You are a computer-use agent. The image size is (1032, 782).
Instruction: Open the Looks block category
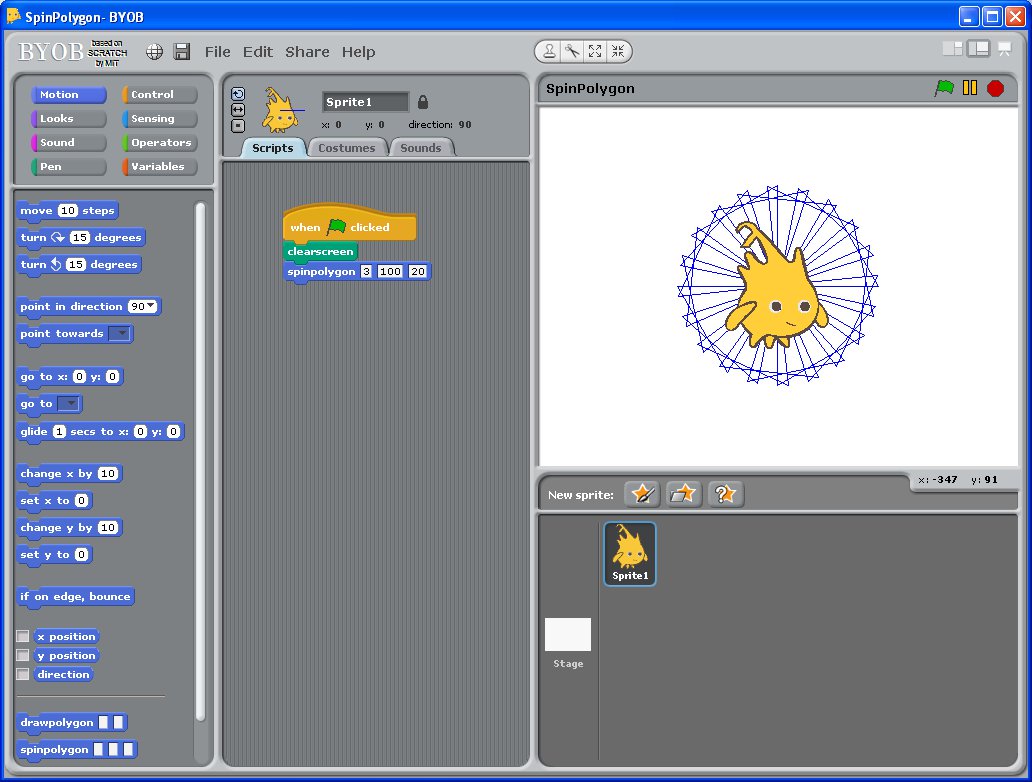(68, 118)
